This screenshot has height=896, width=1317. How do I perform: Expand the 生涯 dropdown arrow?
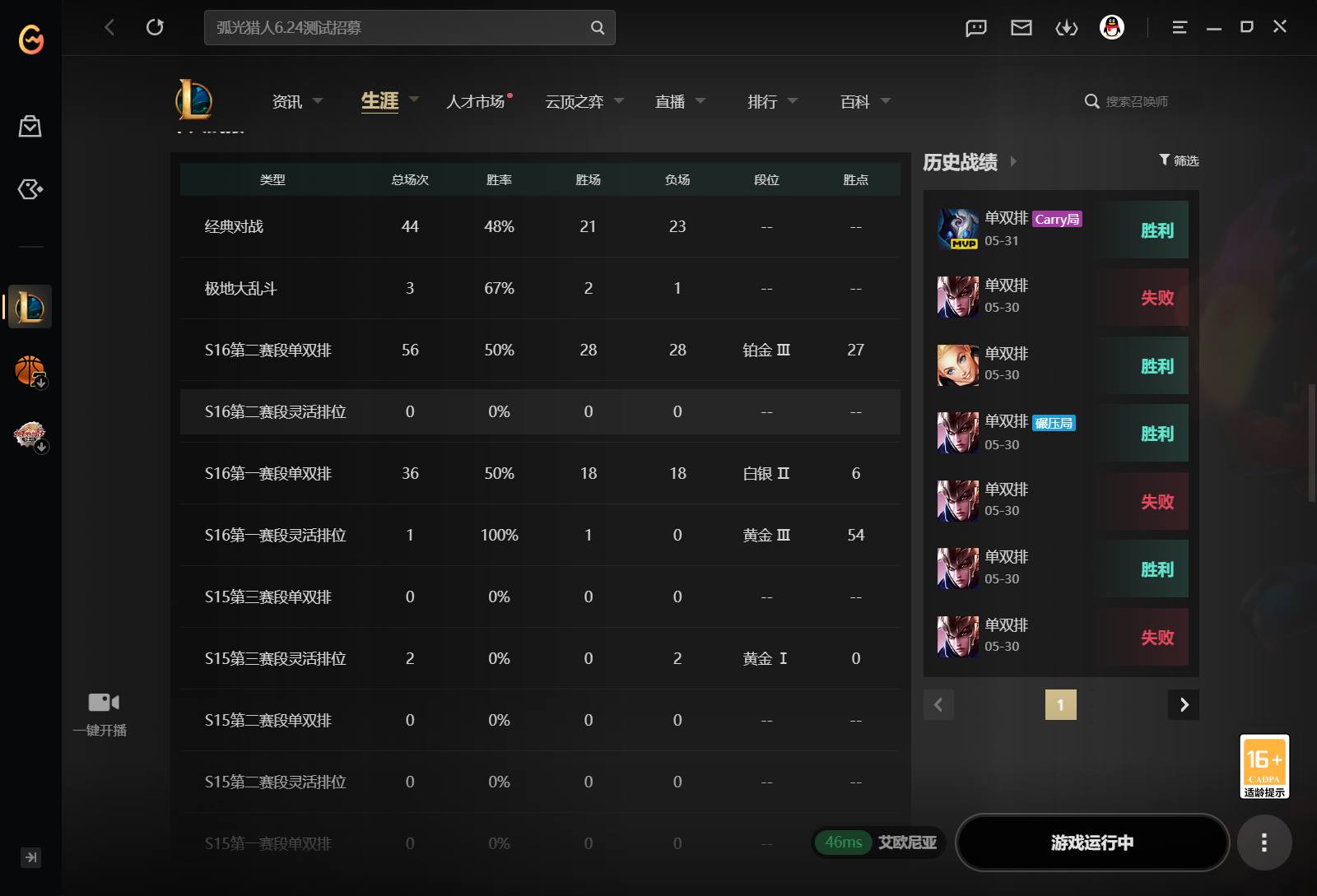pyautogui.click(x=414, y=100)
